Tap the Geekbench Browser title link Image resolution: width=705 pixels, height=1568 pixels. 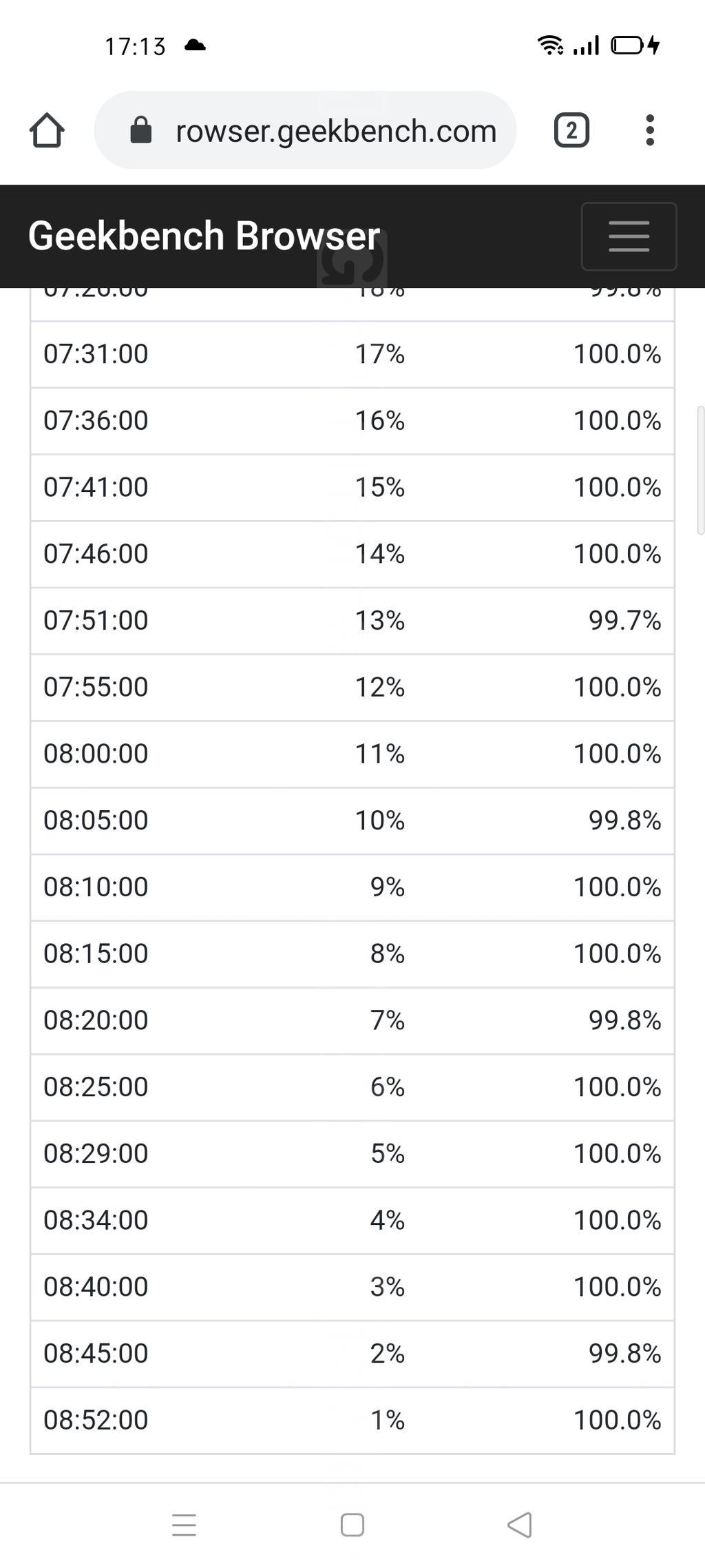(204, 236)
